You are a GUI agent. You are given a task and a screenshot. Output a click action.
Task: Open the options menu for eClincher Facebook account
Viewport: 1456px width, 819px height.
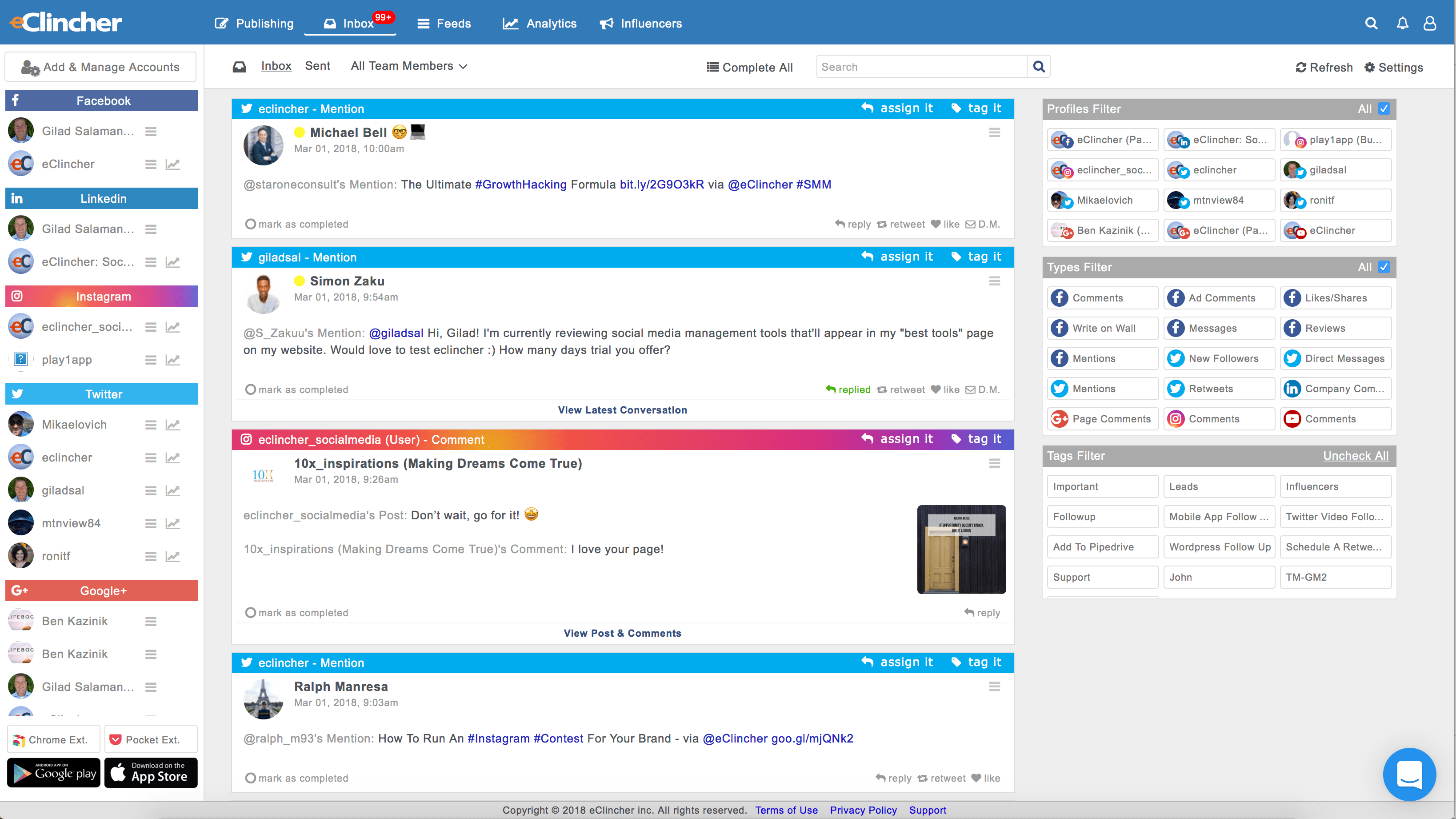[x=150, y=164]
